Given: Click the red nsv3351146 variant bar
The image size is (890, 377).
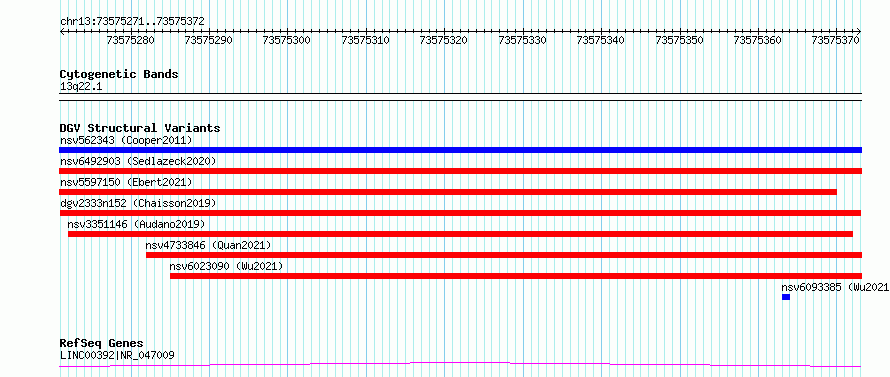Looking at the screenshot, I should point(460,234).
